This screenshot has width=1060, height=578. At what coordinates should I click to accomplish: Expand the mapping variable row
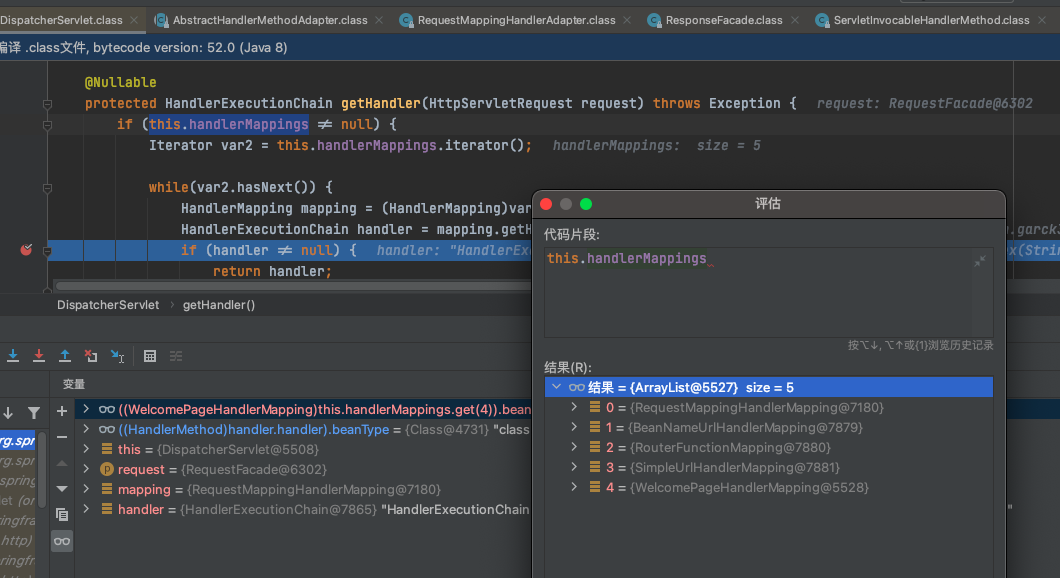86,489
